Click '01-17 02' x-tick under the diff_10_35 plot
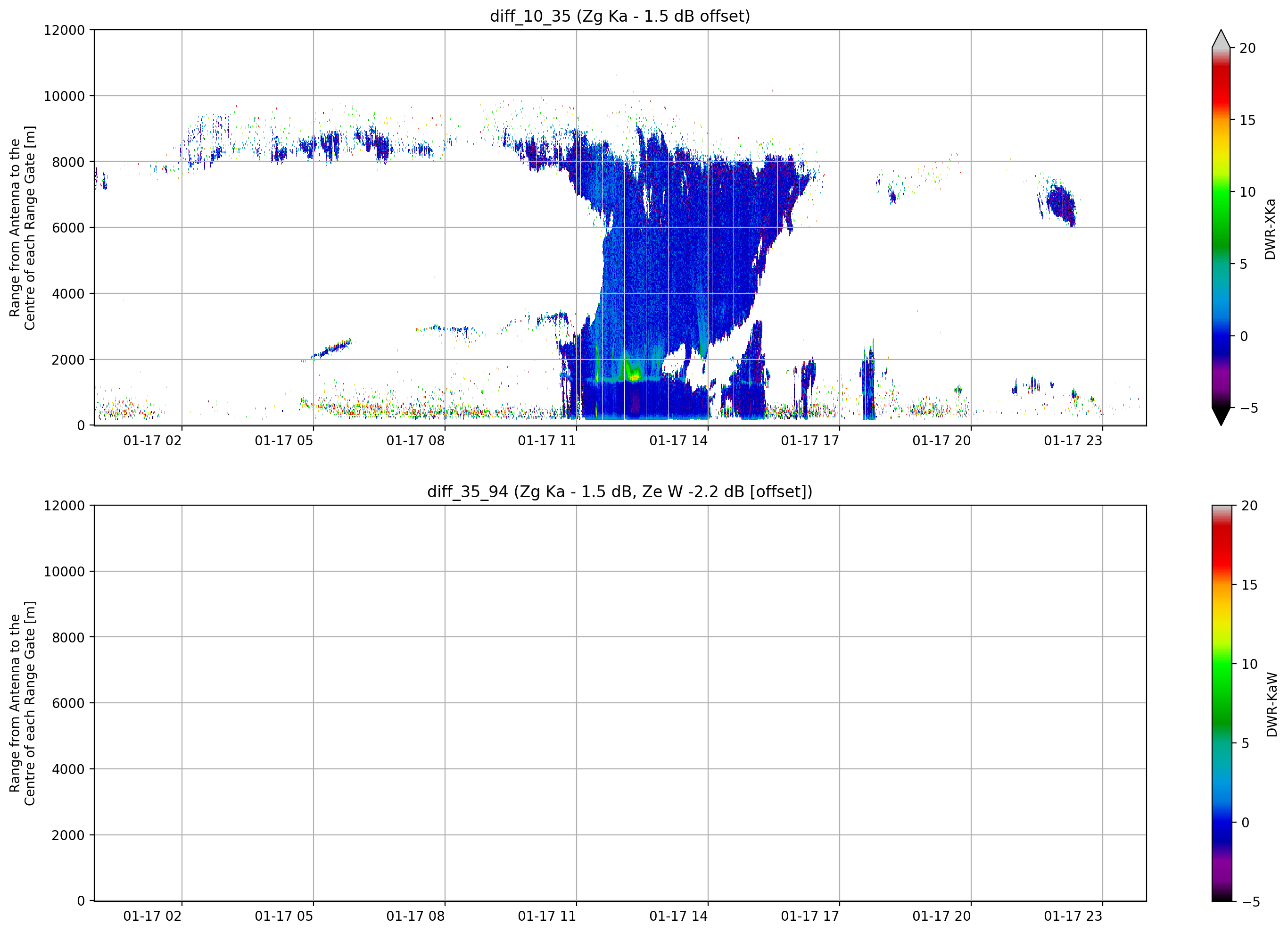The image size is (1288, 933). click(152, 441)
